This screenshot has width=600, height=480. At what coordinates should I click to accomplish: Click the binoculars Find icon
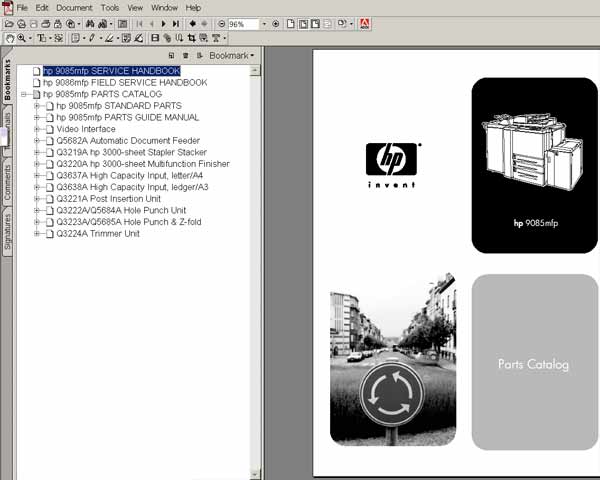[x=90, y=24]
